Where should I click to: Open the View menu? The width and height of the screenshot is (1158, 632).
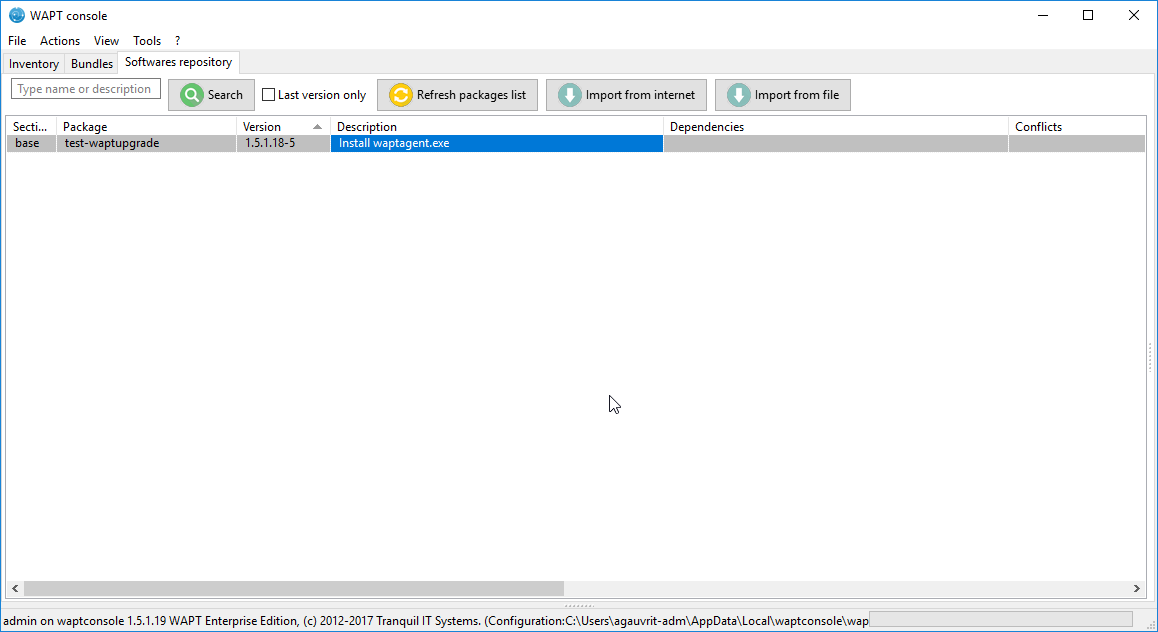pyautogui.click(x=106, y=41)
